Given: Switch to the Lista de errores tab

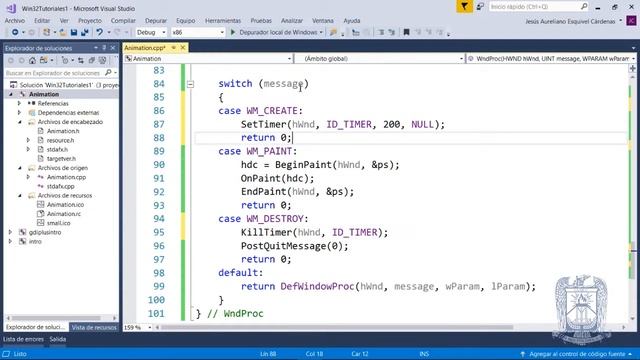Looking at the screenshot, I should click(23, 339).
